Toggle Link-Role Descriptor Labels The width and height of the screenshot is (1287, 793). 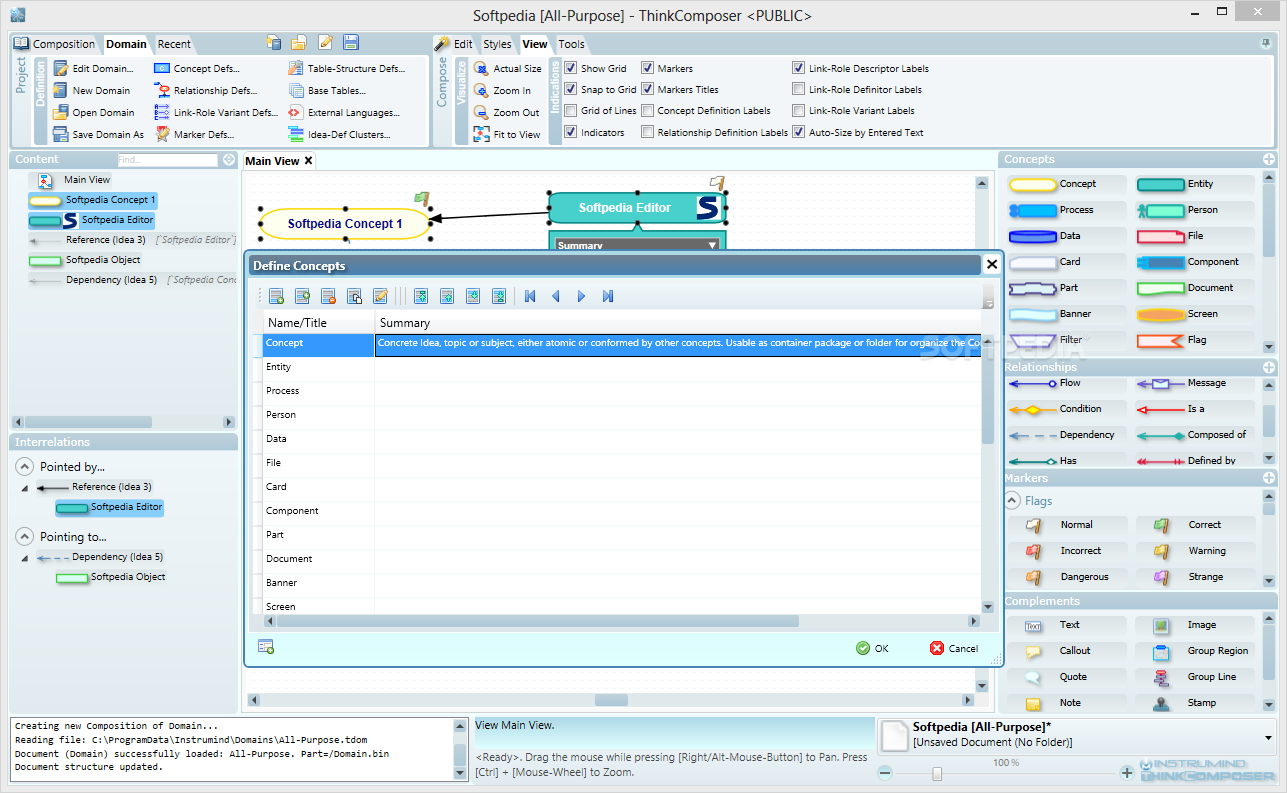(x=799, y=69)
